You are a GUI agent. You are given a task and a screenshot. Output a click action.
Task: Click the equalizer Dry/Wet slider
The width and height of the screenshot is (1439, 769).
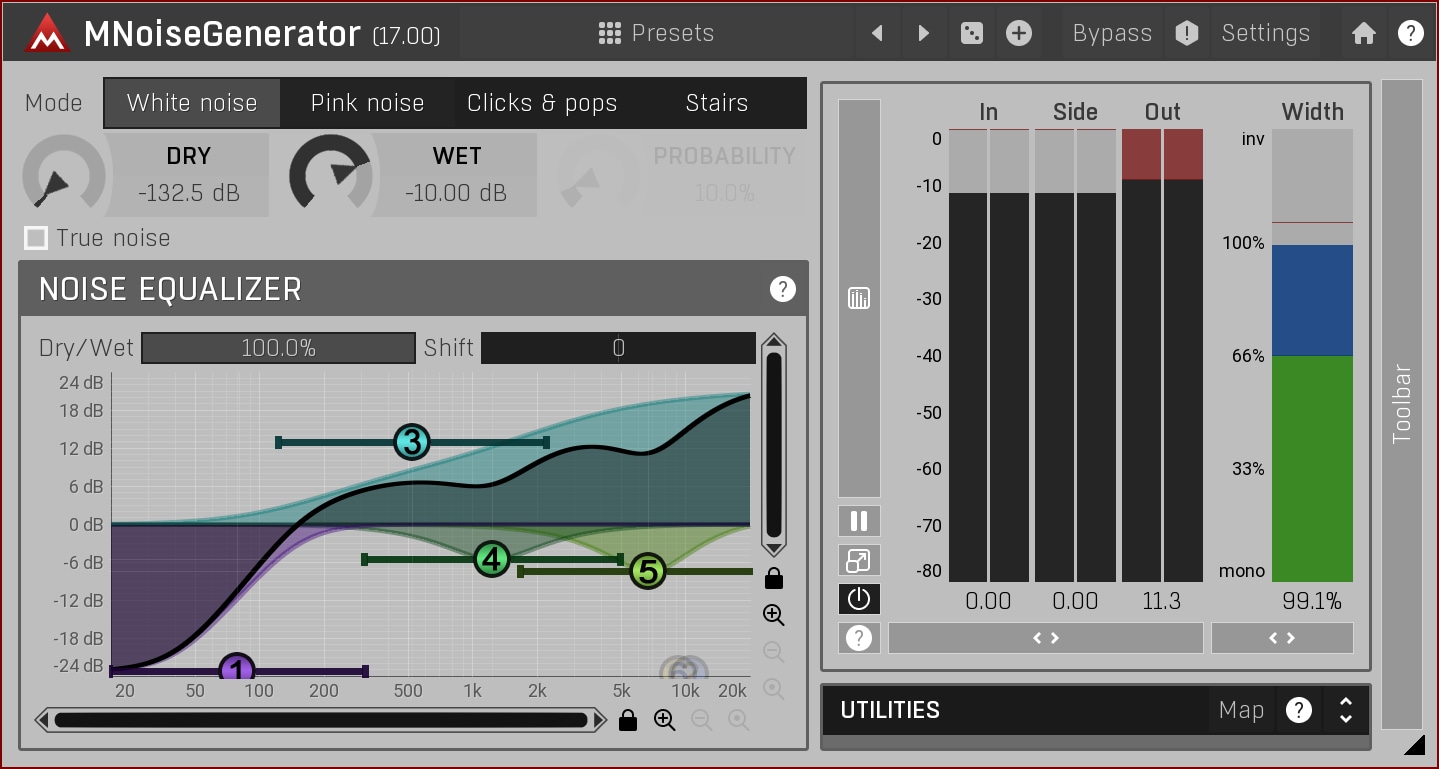(278, 348)
